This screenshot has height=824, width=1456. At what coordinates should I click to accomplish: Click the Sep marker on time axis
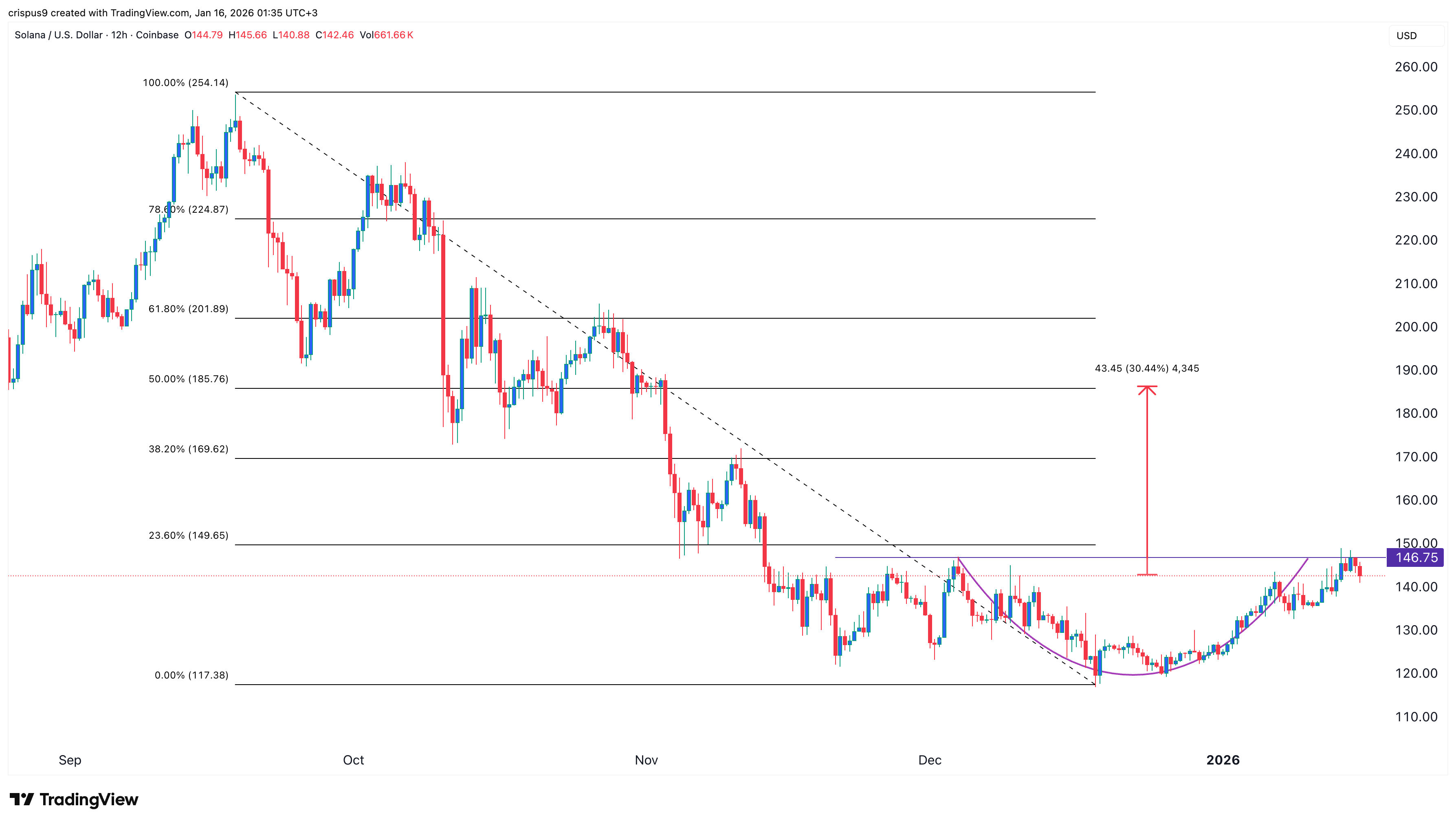coord(70,760)
